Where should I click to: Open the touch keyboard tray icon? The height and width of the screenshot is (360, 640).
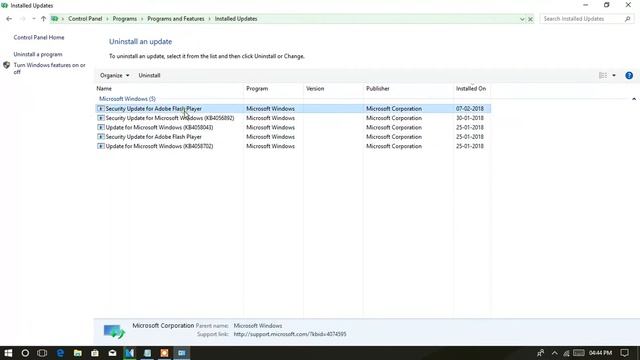tap(579, 353)
